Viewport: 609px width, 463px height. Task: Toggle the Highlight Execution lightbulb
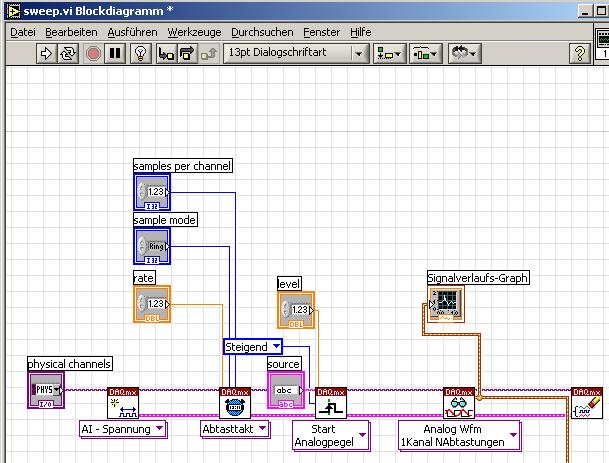tap(141, 53)
